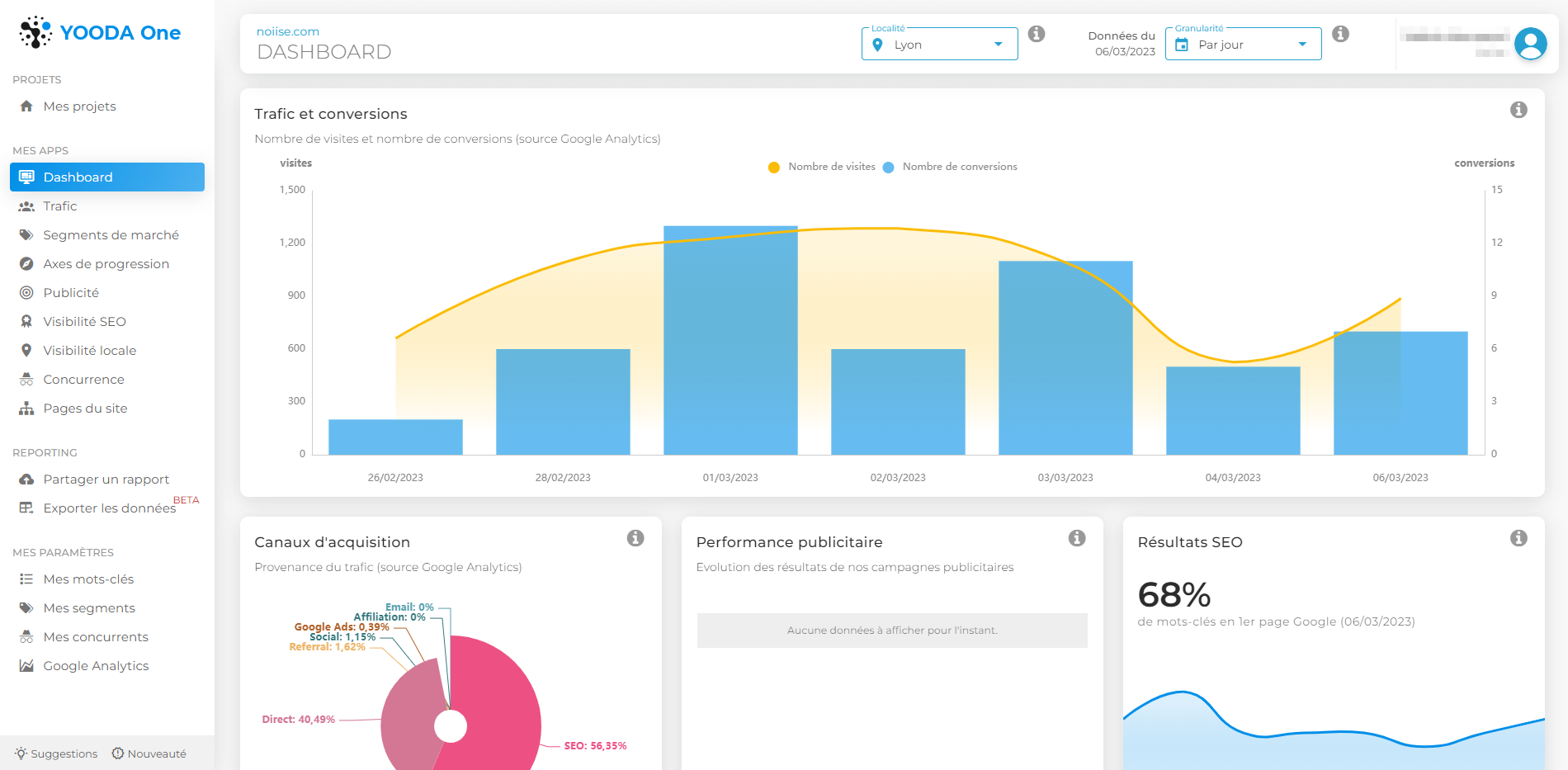Click the Pages du site sitemap icon
Screen dimensions: 1568x770
(26, 409)
